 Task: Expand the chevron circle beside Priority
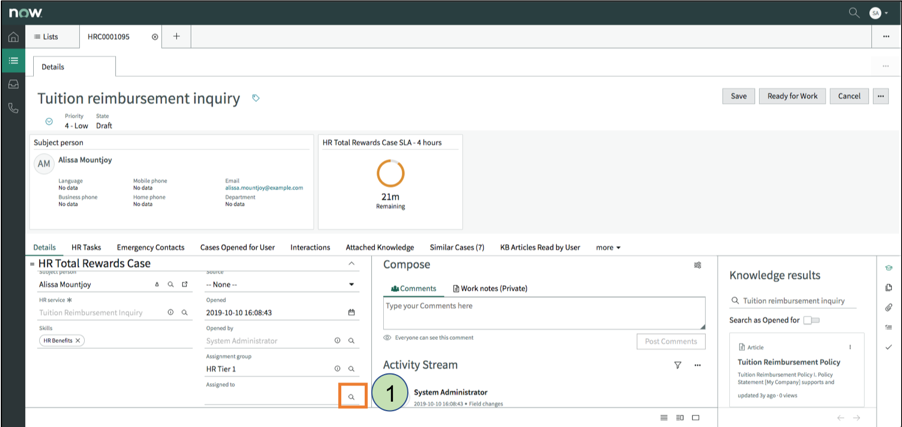[x=49, y=121]
